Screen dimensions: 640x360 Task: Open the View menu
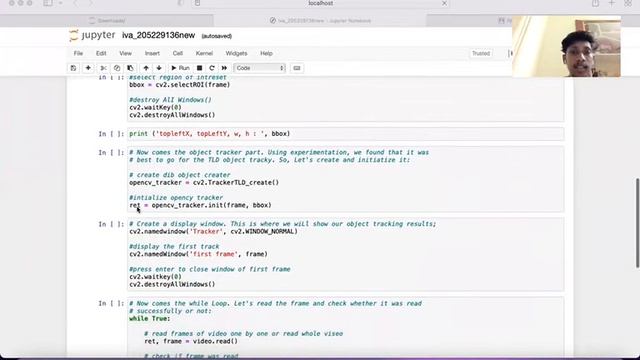[125, 53]
